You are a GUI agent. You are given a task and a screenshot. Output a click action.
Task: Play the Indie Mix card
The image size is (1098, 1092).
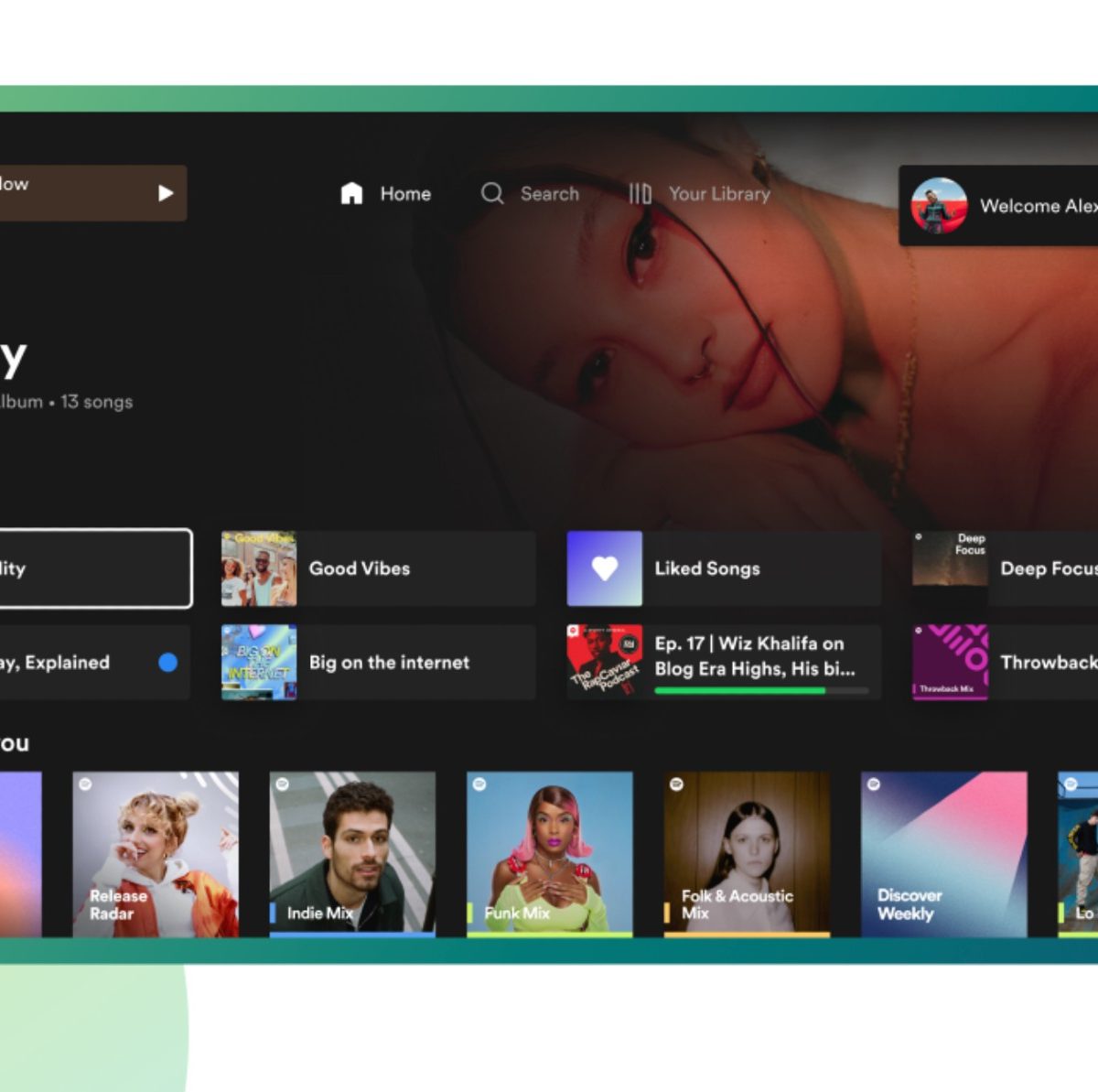[x=352, y=853]
